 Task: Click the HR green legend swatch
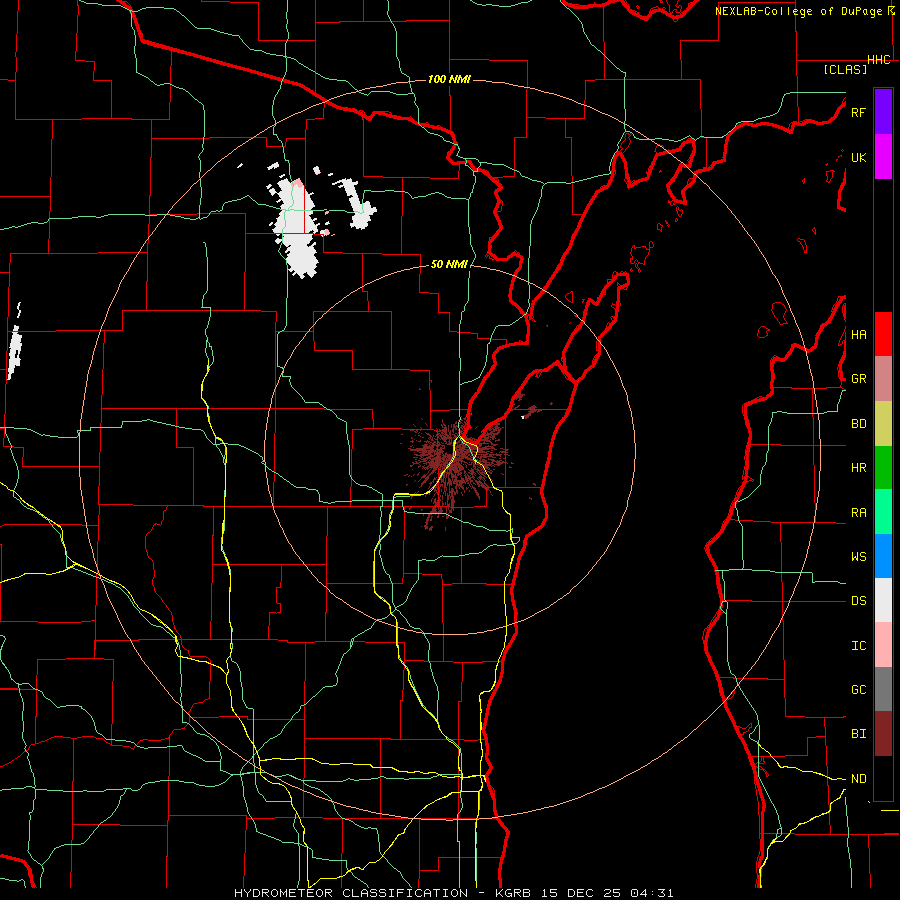(x=883, y=468)
